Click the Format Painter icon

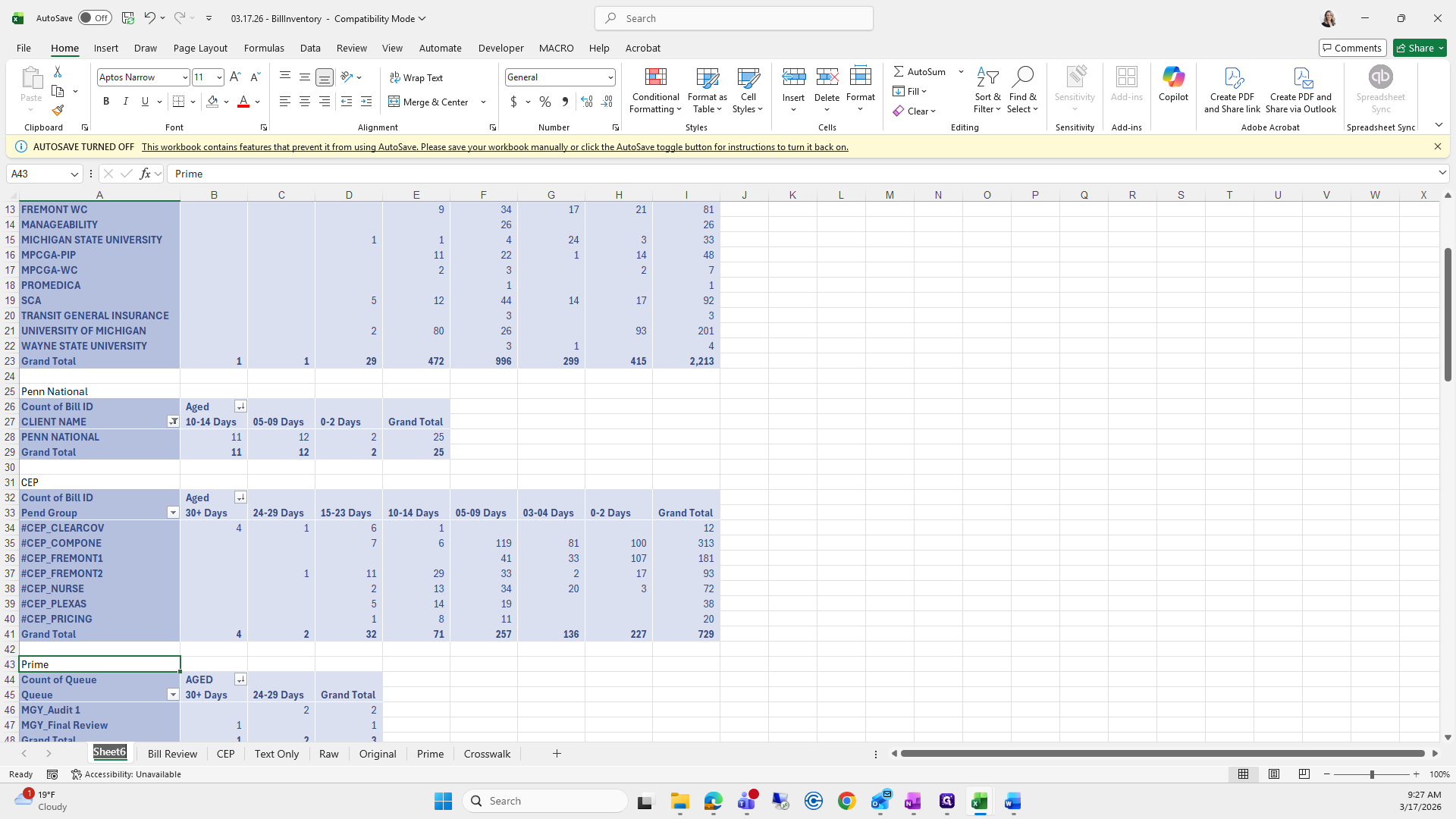[58, 111]
